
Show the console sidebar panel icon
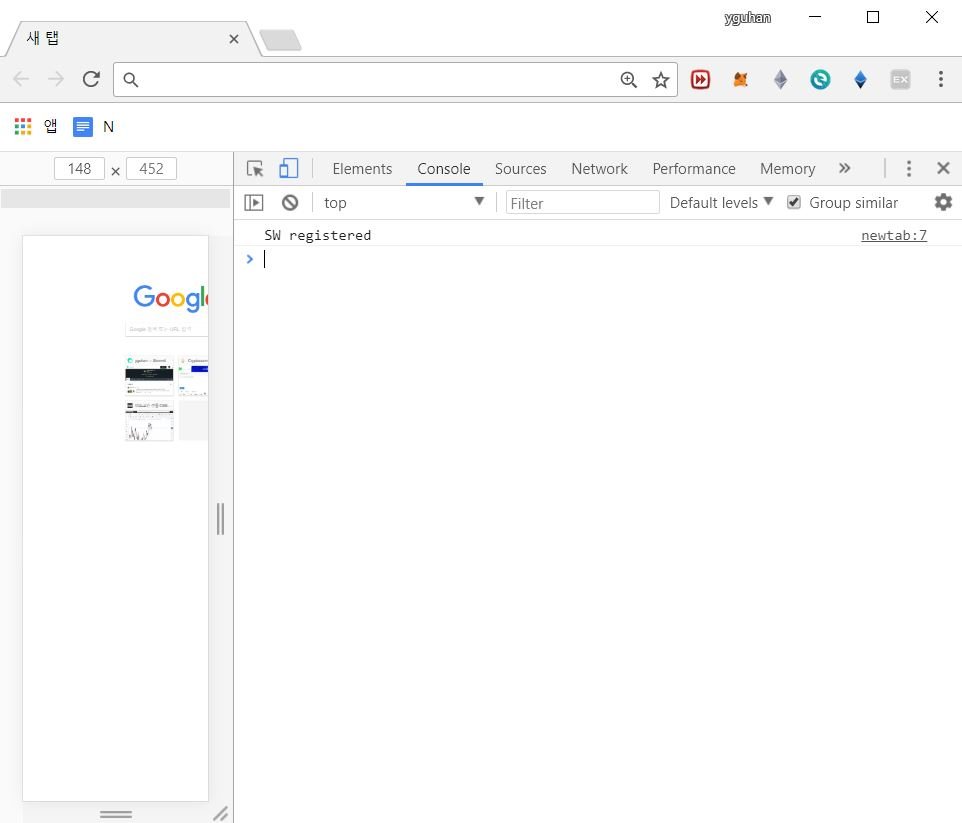[x=253, y=203]
